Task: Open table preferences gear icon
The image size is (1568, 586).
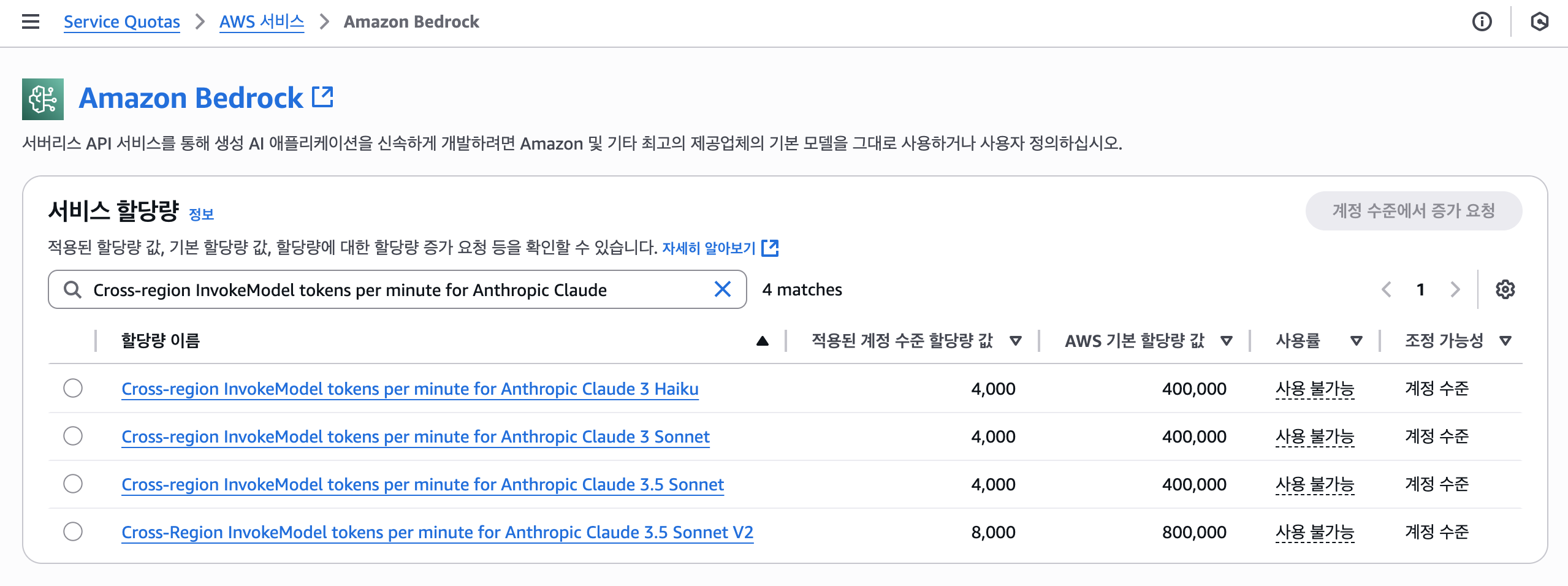Action: pyautogui.click(x=1505, y=289)
